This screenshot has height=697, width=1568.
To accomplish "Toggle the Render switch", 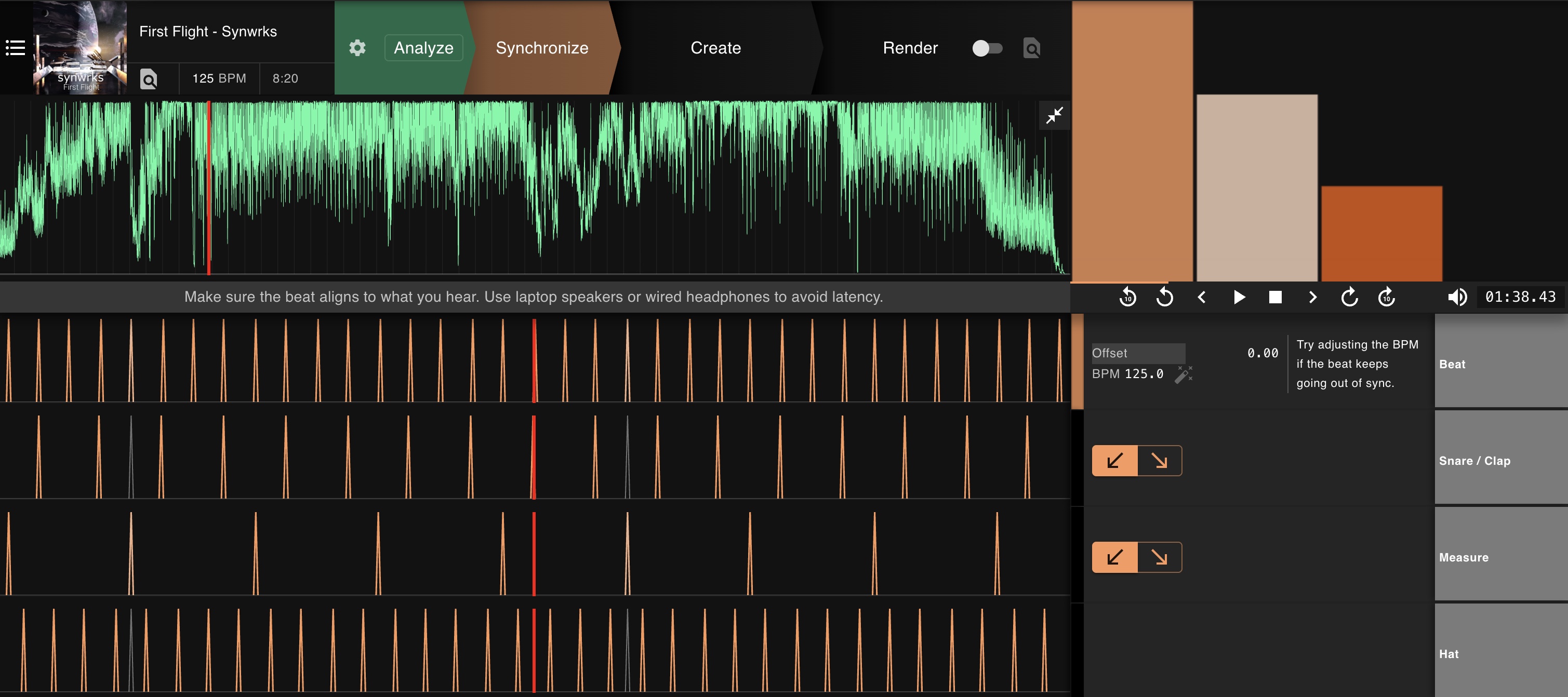I will point(987,48).
